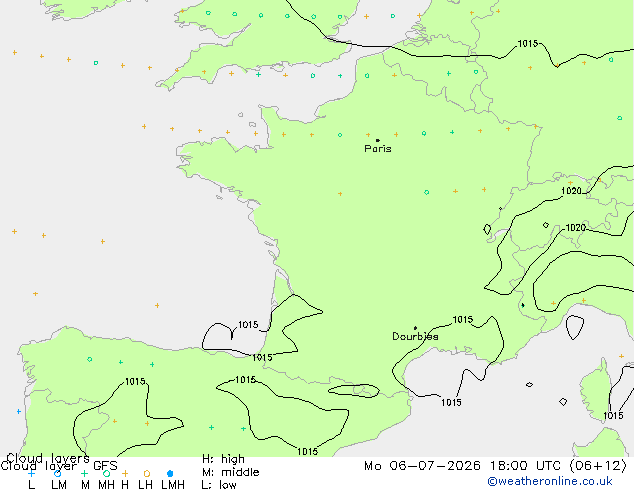
Task: Click the 1015 label on the northern isobar
Action: pos(528,43)
